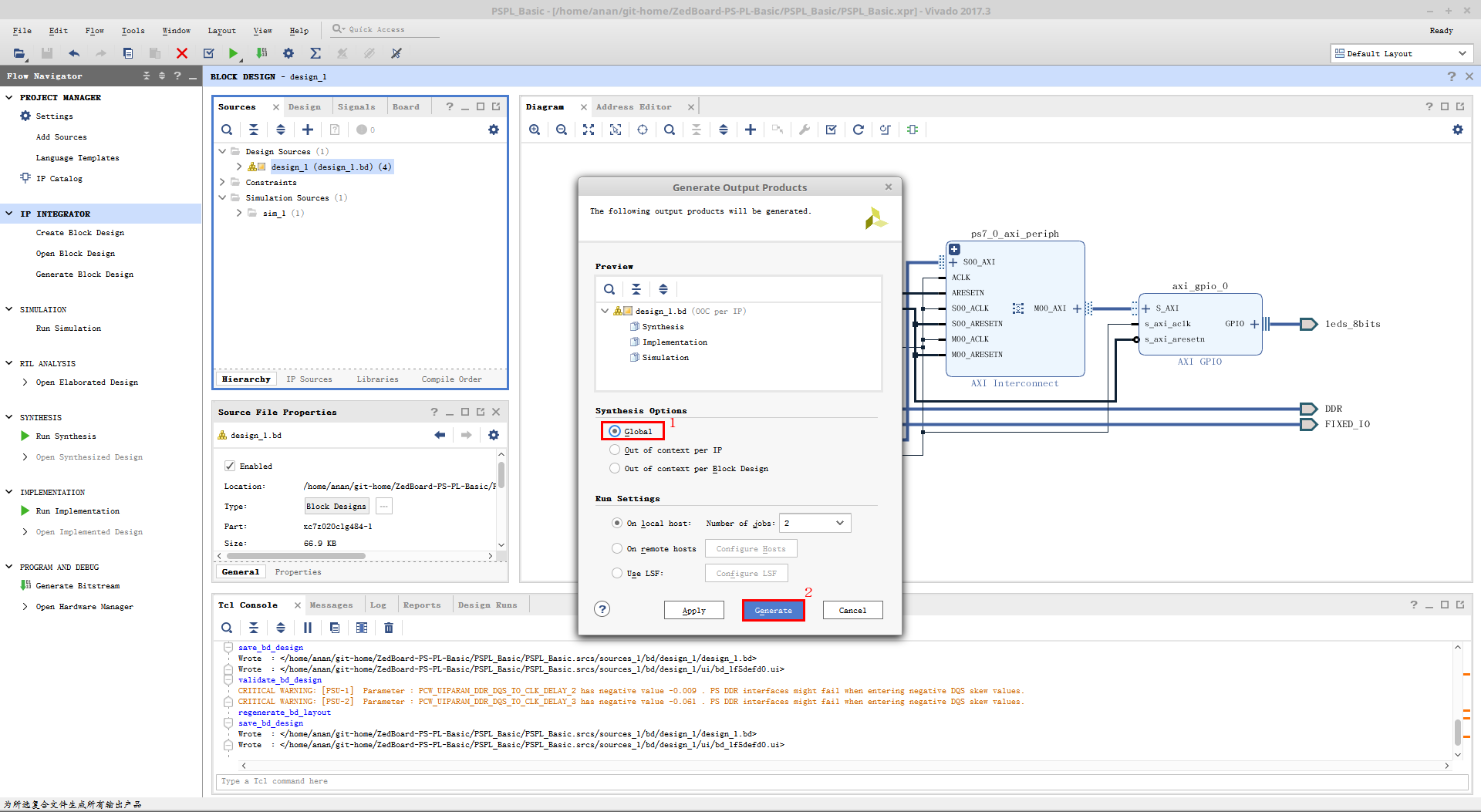The image size is (1481, 812).
Task: Zoom in on the block diagram
Action: click(x=535, y=130)
